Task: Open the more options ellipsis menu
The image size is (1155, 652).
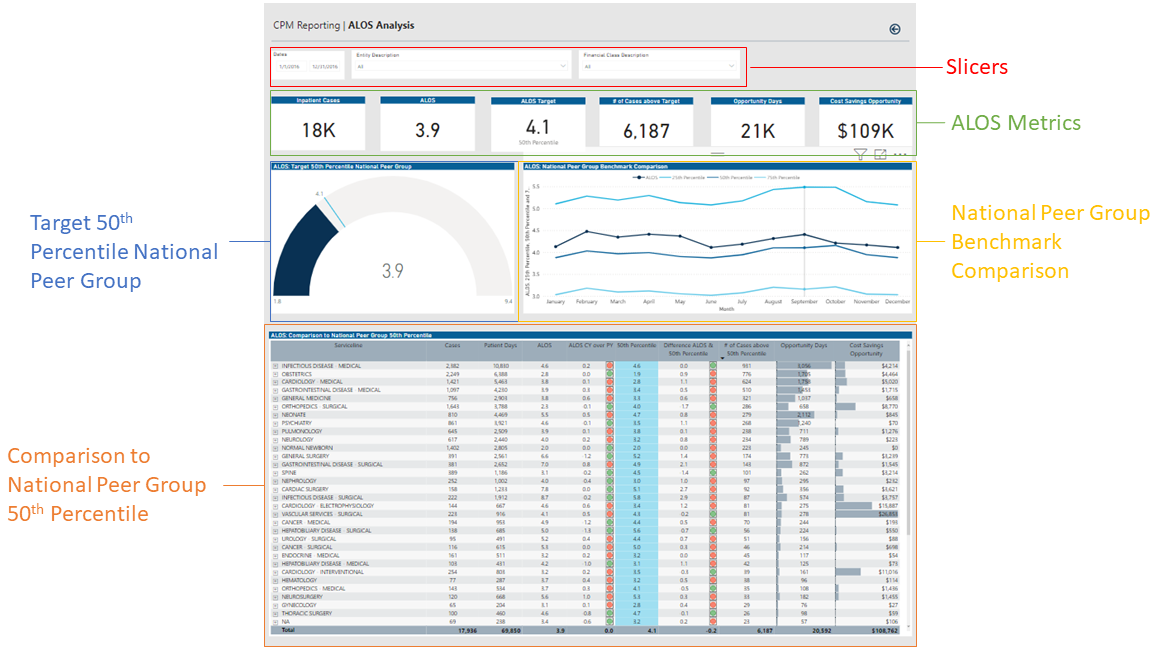Action: [x=900, y=155]
